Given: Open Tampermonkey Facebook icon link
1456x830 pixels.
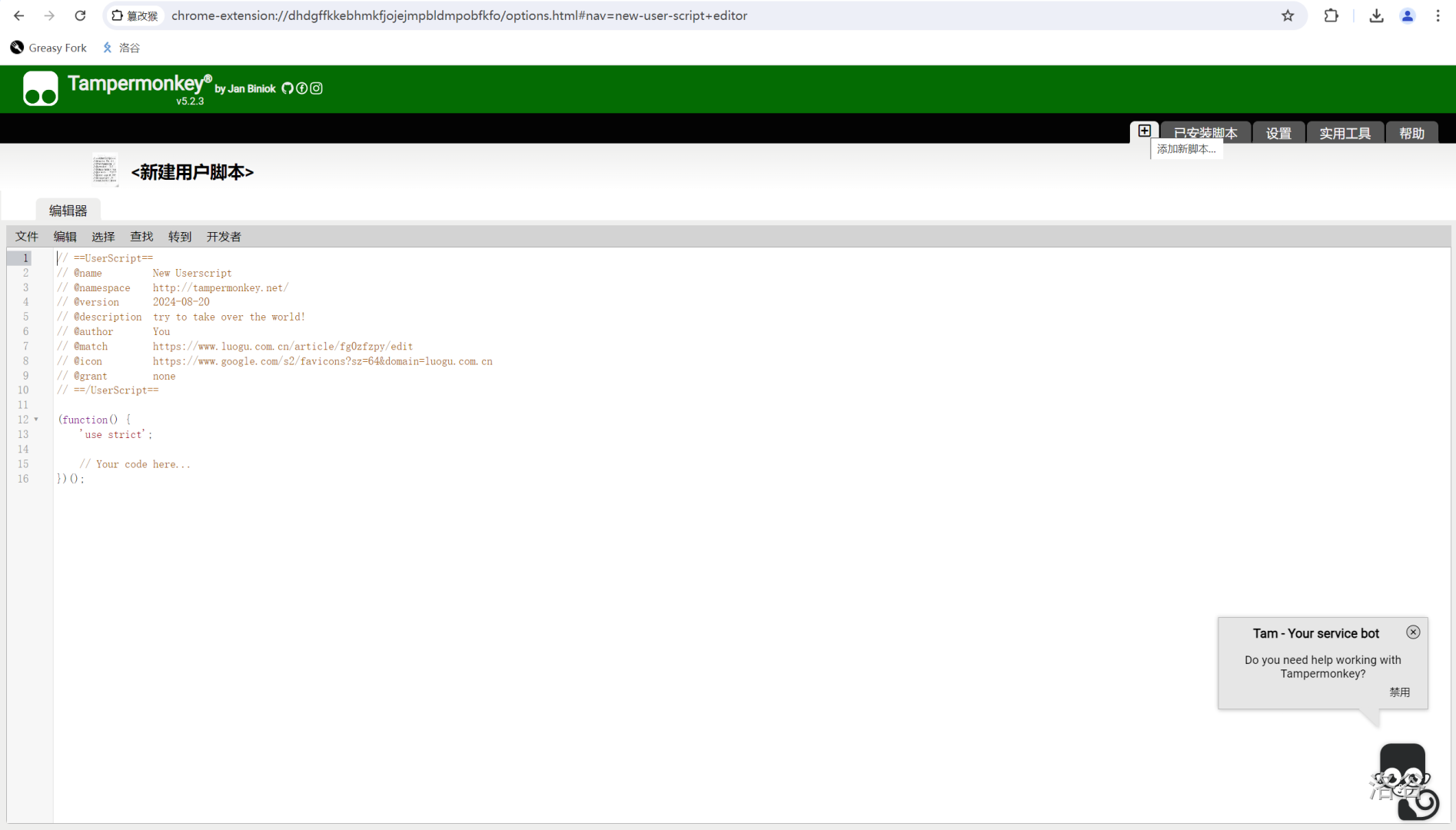Looking at the screenshot, I should tap(302, 88).
